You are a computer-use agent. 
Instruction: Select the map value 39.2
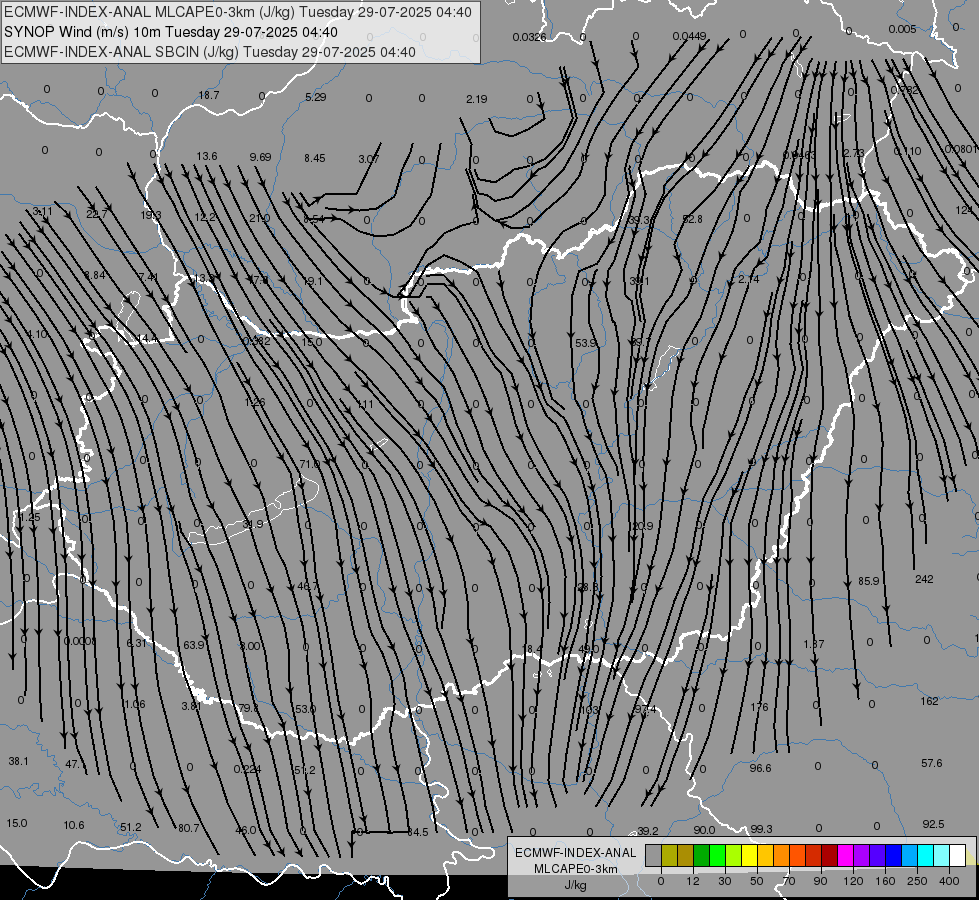pos(648,831)
